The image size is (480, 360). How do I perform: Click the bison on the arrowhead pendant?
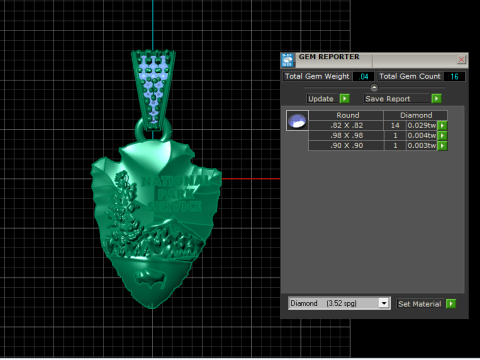(x=150, y=278)
